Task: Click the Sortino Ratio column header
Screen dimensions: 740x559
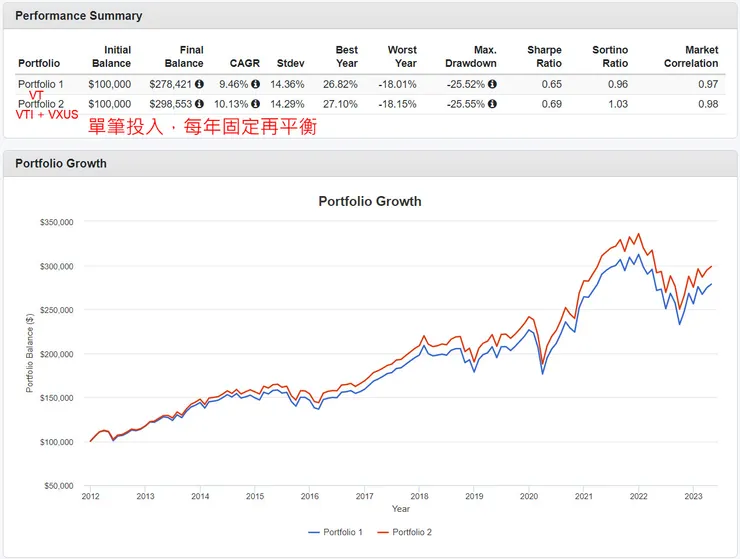Action: (610, 57)
